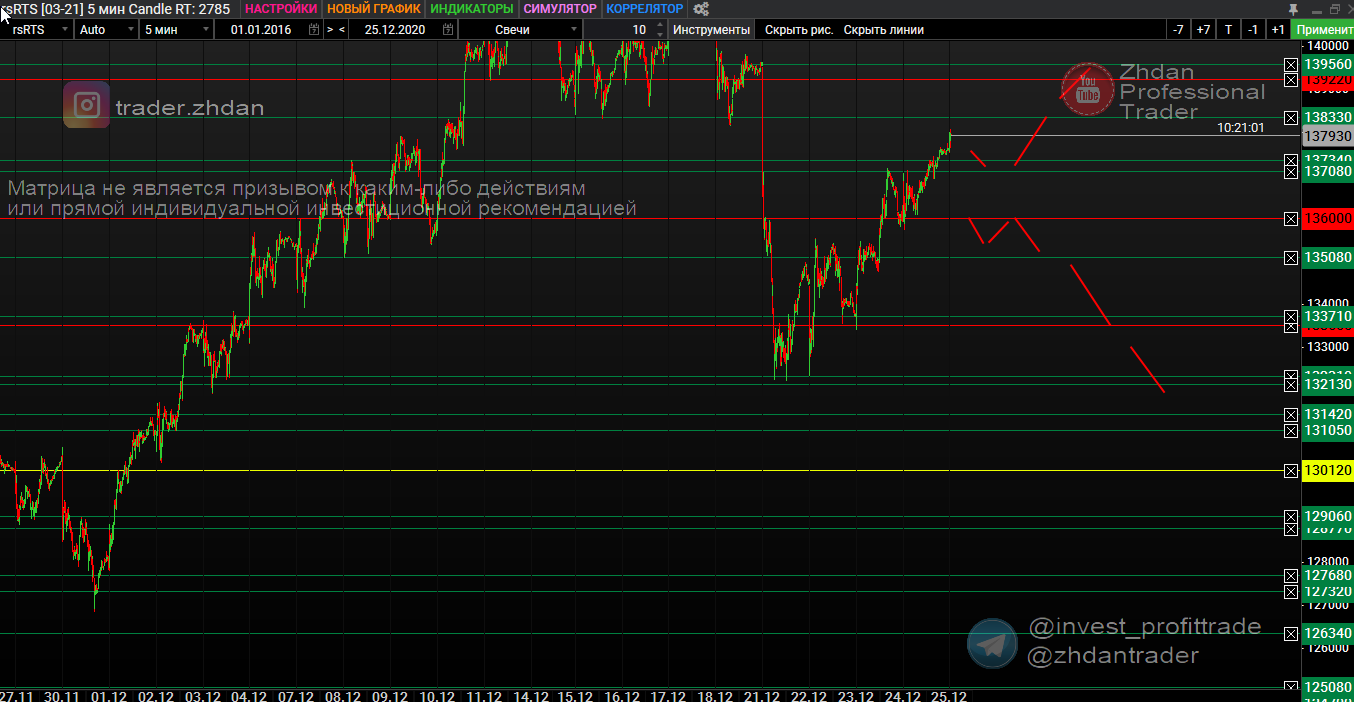Viewport: 1354px width, 702px height.
Task: Open the НАСТРОЙКИ menu
Action: pos(280,9)
